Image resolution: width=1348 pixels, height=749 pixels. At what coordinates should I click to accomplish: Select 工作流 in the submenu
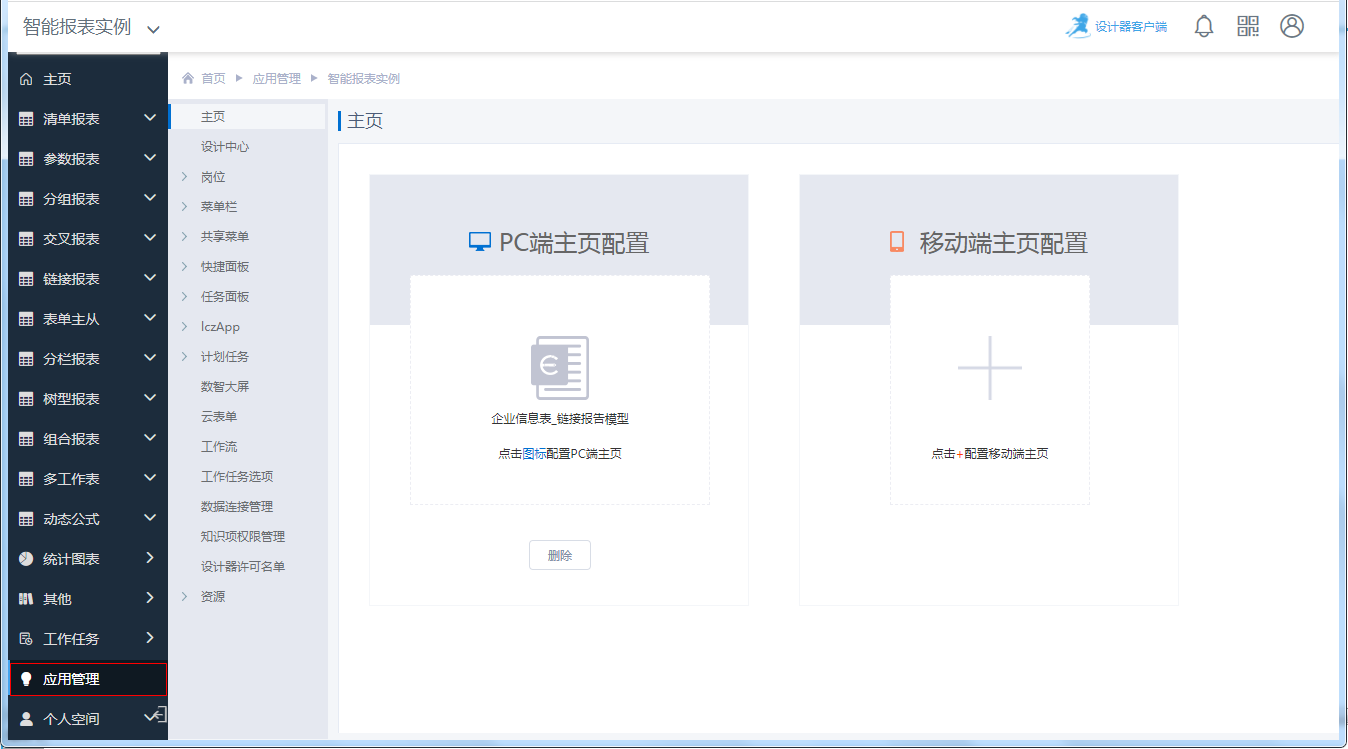click(219, 447)
